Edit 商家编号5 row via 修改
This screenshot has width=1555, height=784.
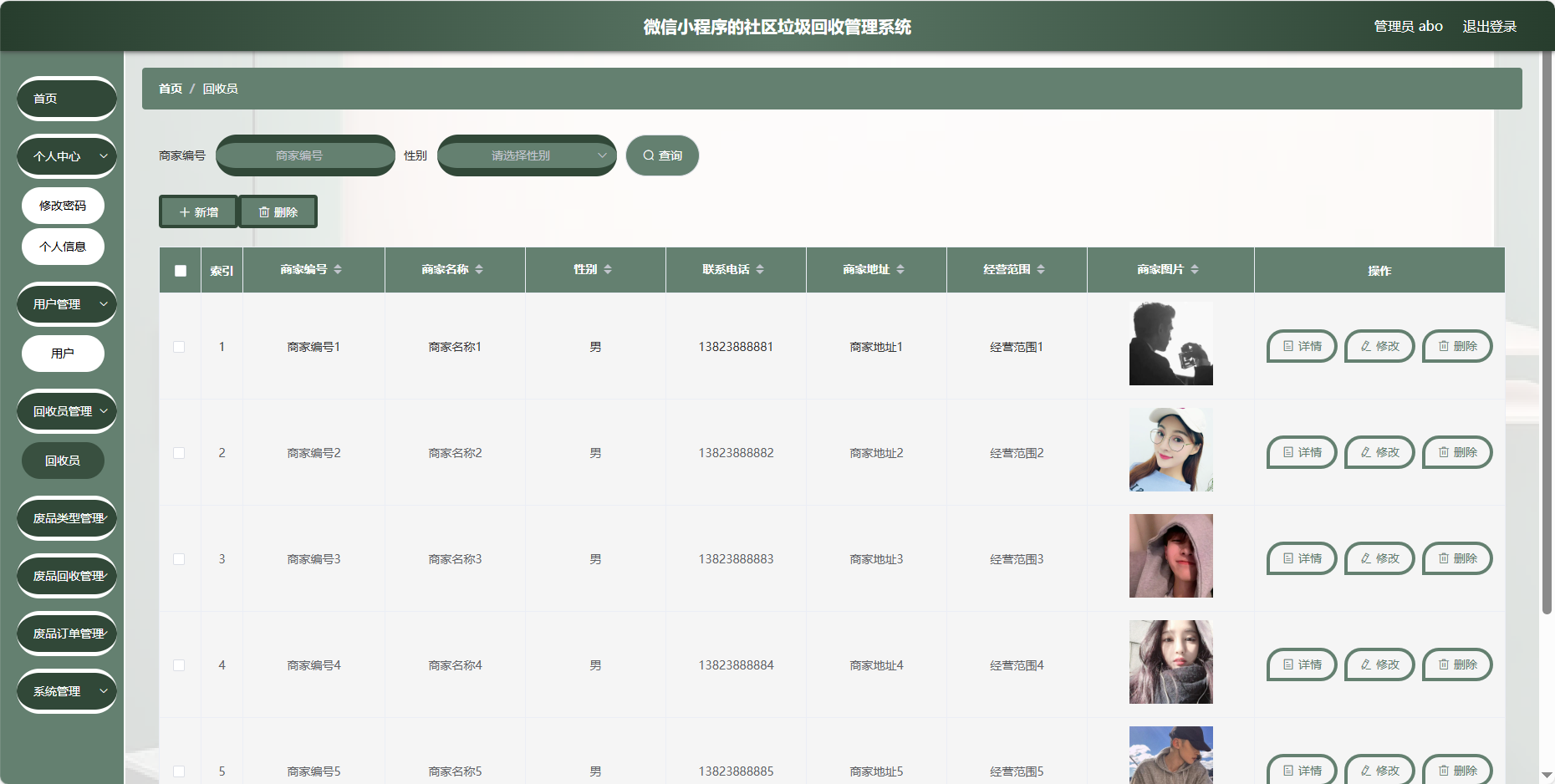pyautogui.click(x=1379, y=769)
